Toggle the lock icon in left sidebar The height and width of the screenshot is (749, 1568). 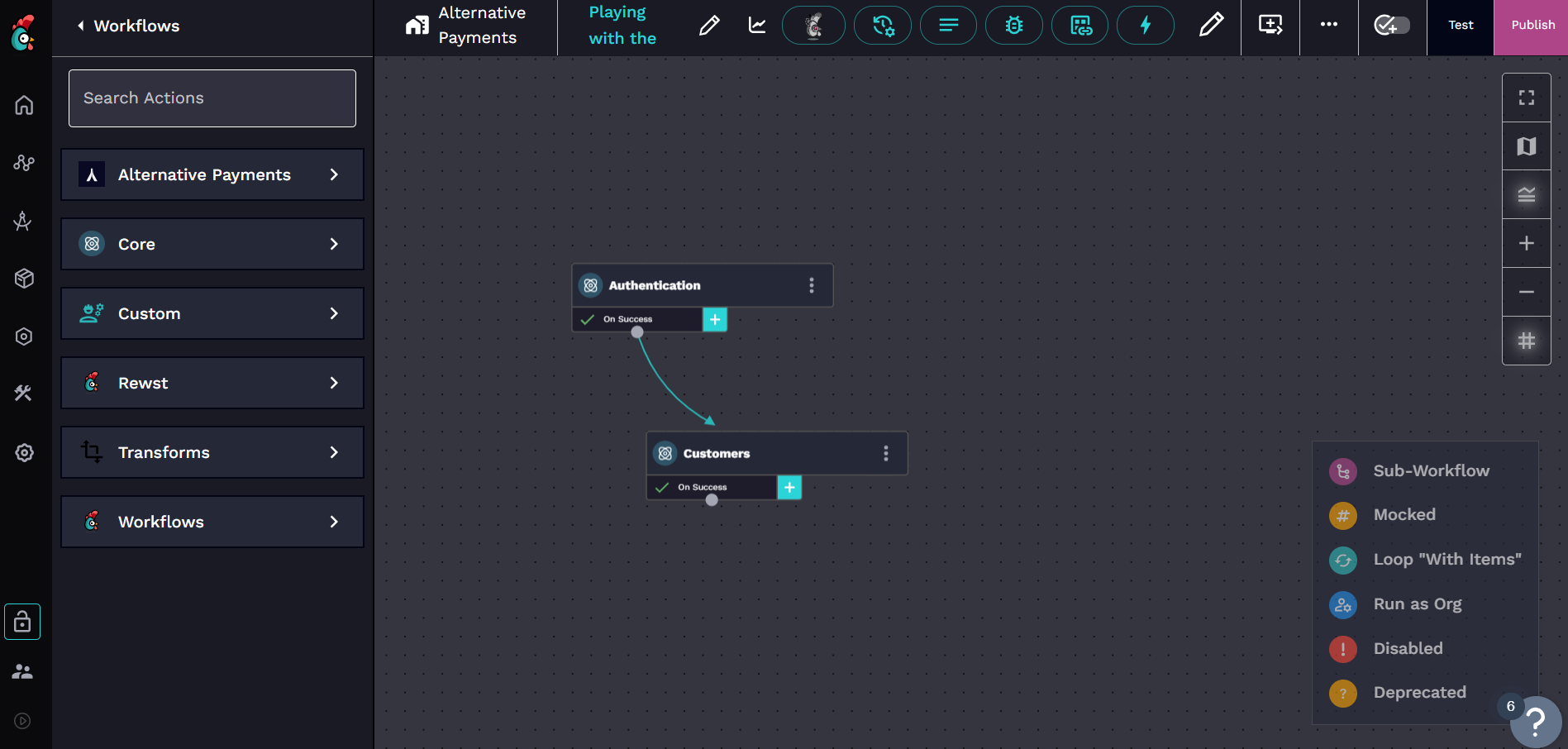[22, 622]
